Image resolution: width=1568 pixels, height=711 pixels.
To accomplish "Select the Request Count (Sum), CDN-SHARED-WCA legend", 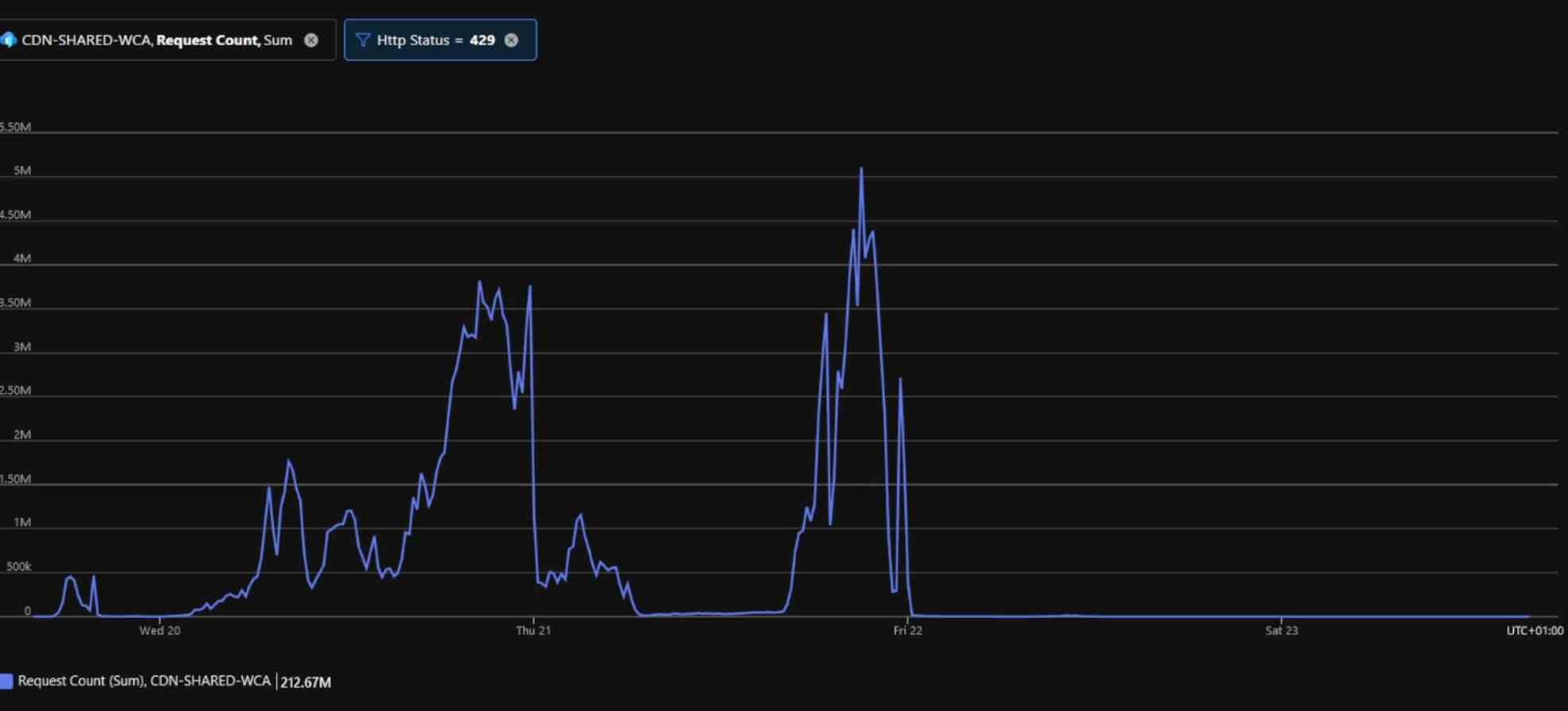I will click(x=144, y=681).
